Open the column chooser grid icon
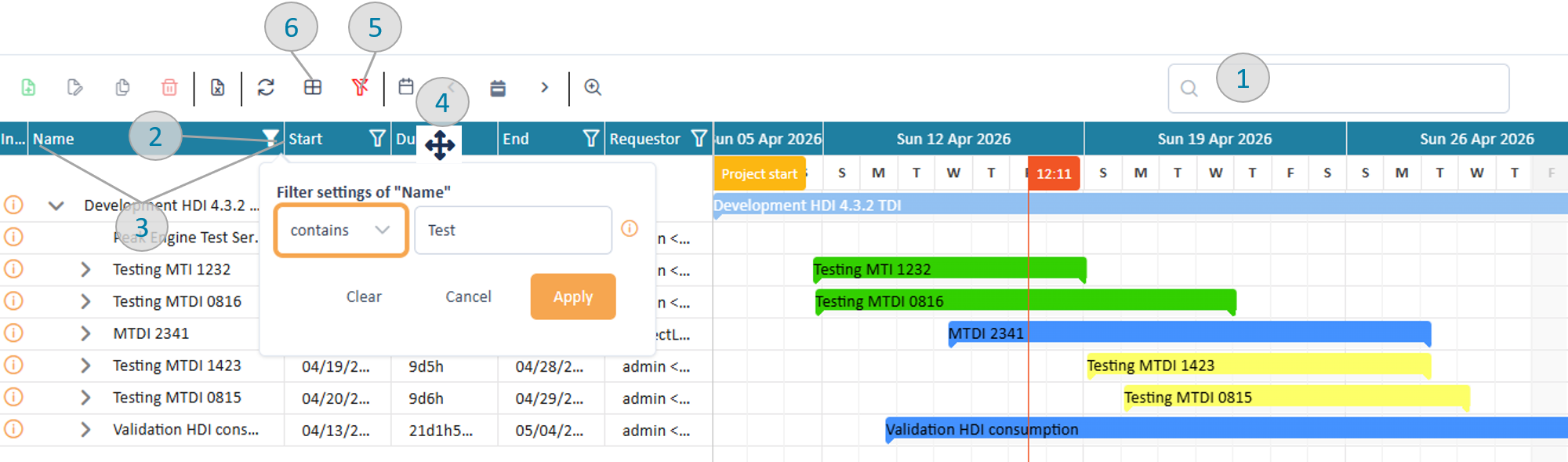Image resolution: width=1568 pixels, height=462 pixels. point(313,87)
